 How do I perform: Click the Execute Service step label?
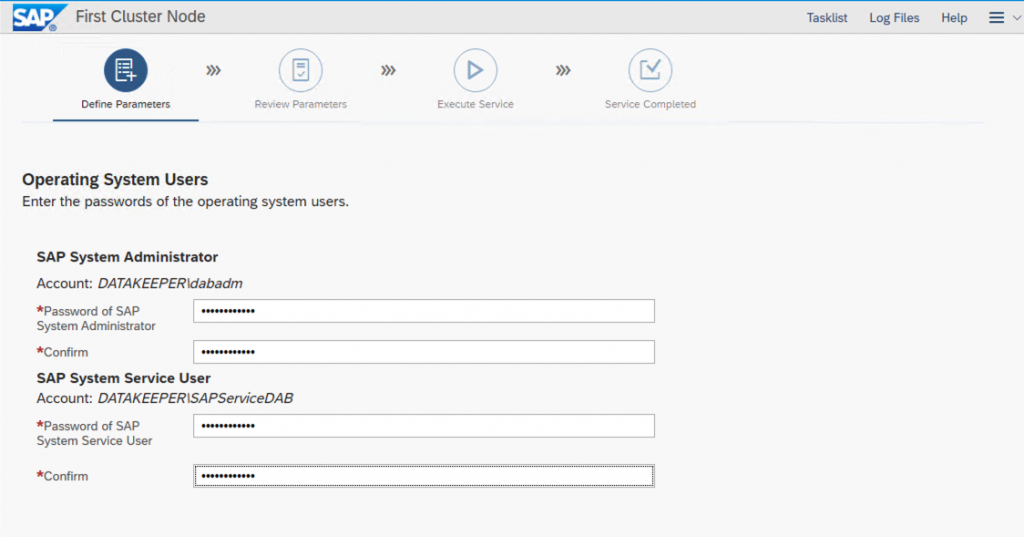pos(475,104)
